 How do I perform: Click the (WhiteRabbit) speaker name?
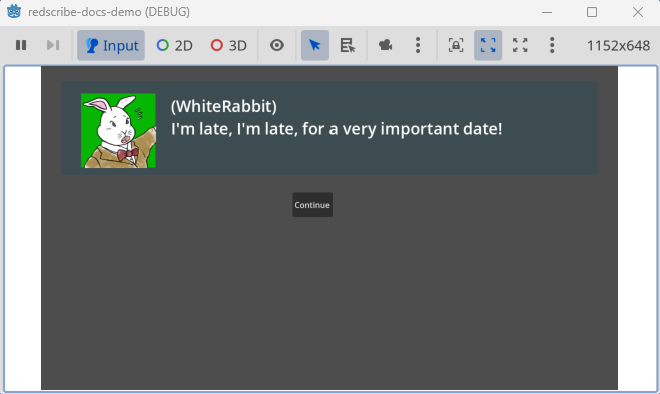(224, 106)
